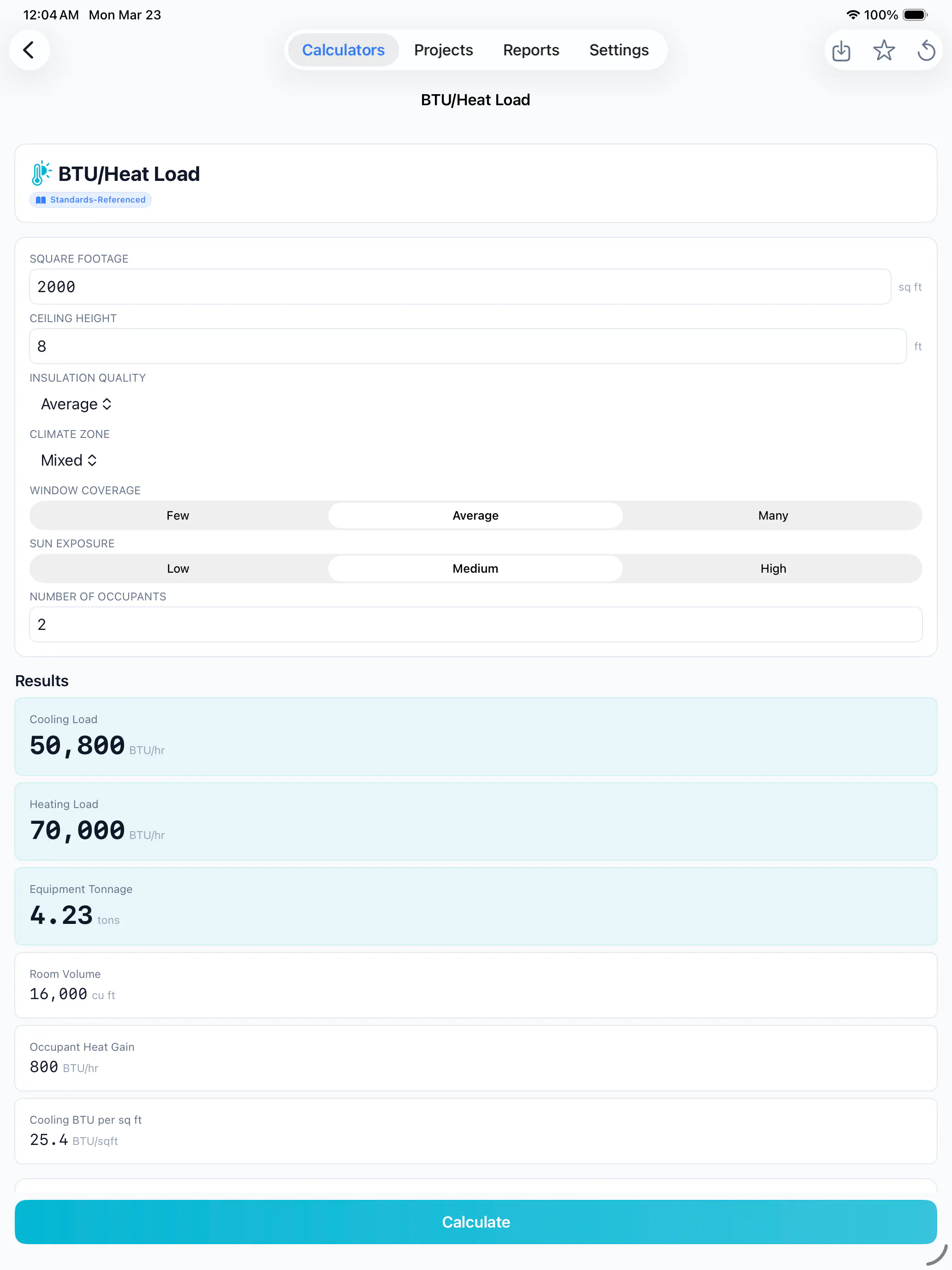Edit the Number of Occupants field
Viewport: 952px width, 1270px height.
point(476,625)
